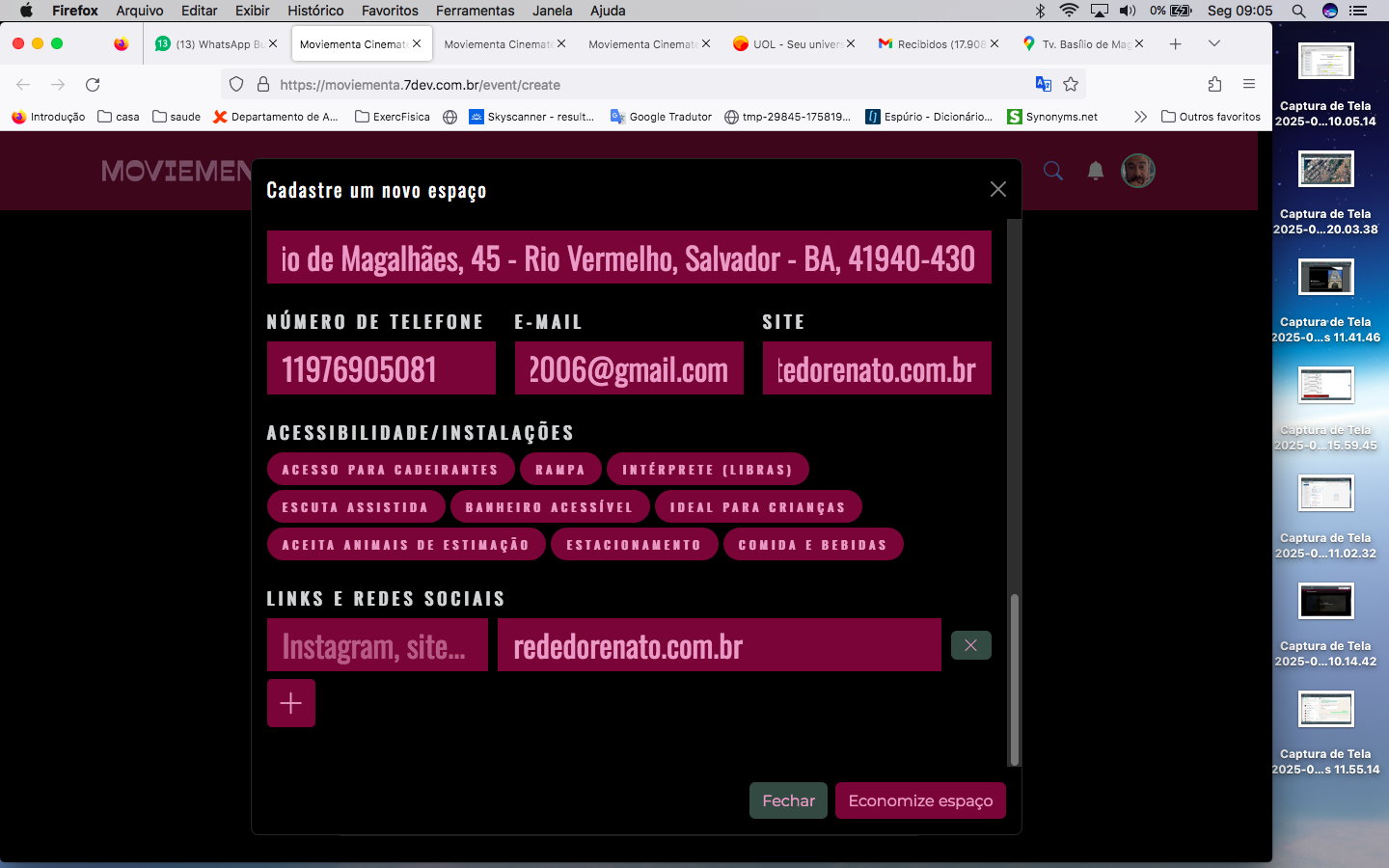Click the translate page icon in address bar
This screenshot has width=1389, height=868.
(x=1043, y=85)
